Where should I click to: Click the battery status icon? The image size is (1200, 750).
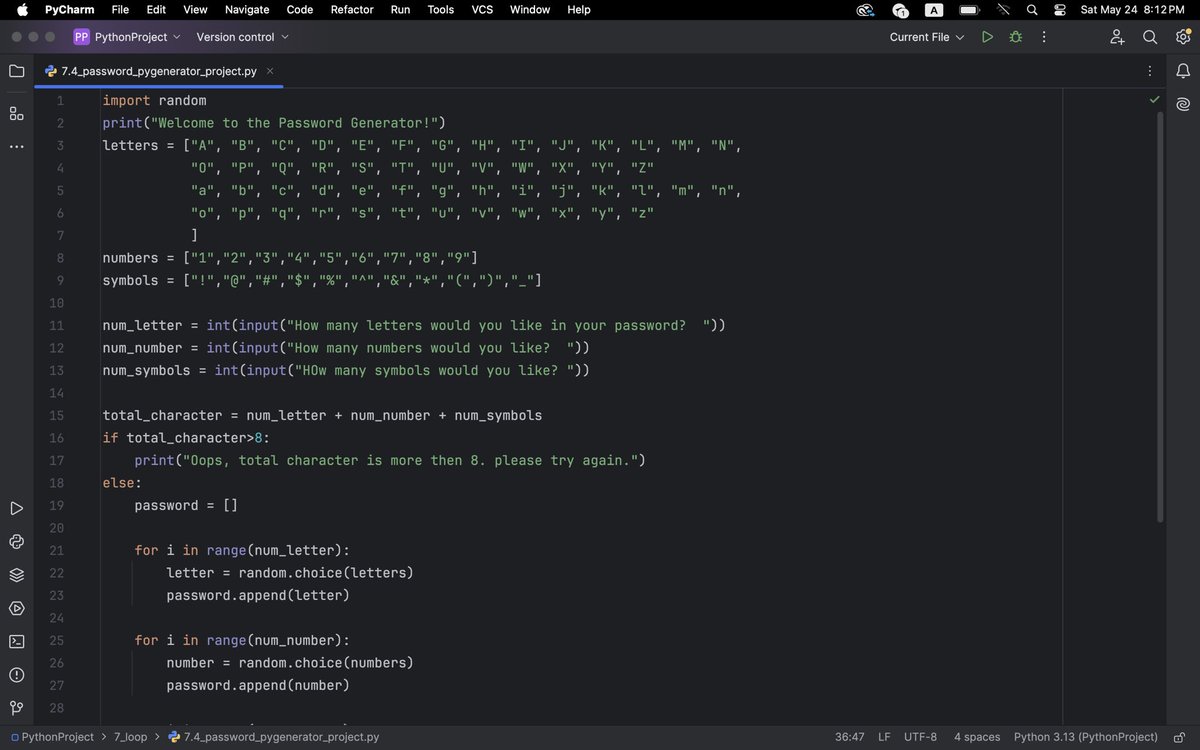point(969,9)
